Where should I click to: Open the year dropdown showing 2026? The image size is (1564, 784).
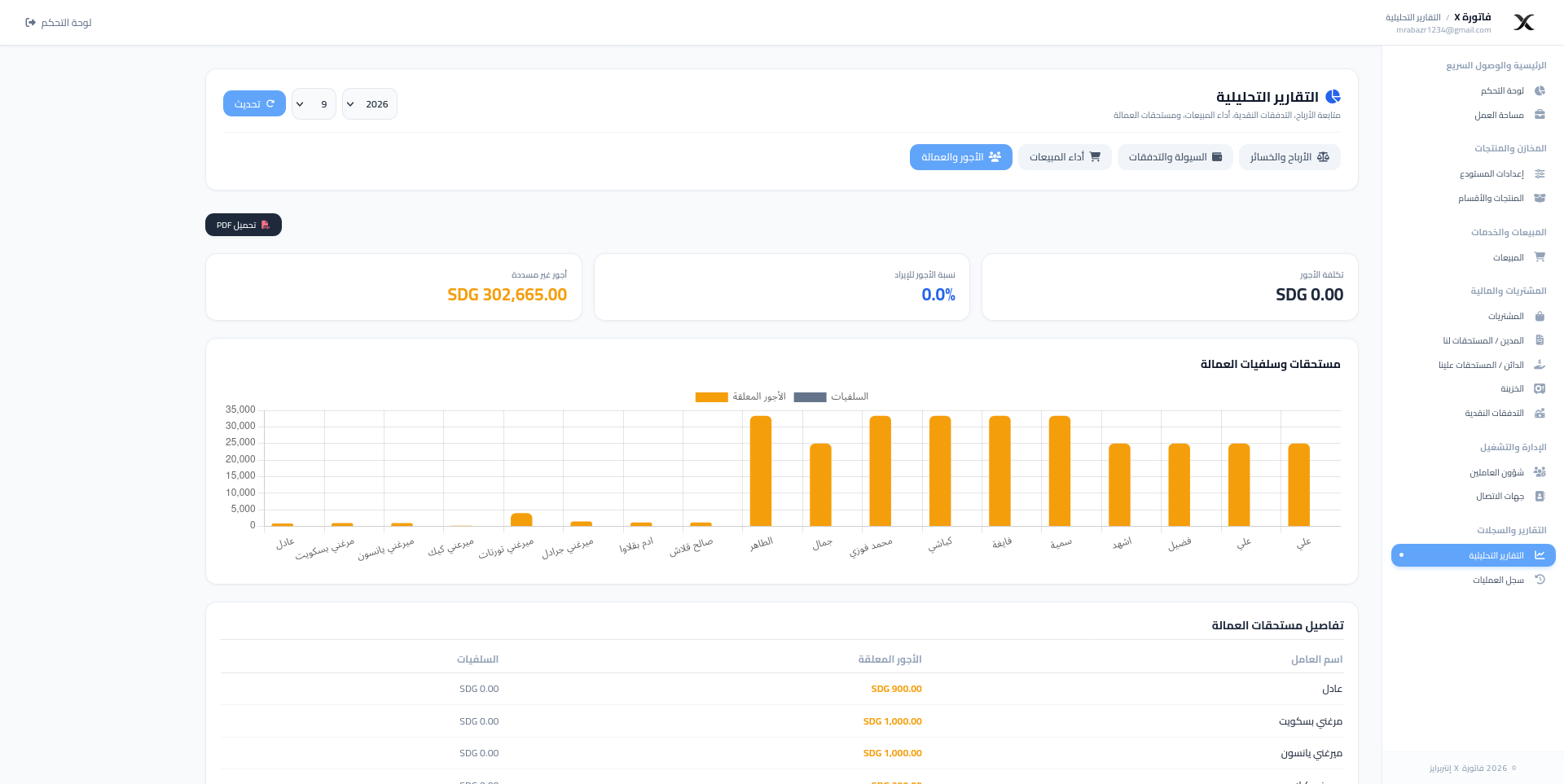pos(369,104)
